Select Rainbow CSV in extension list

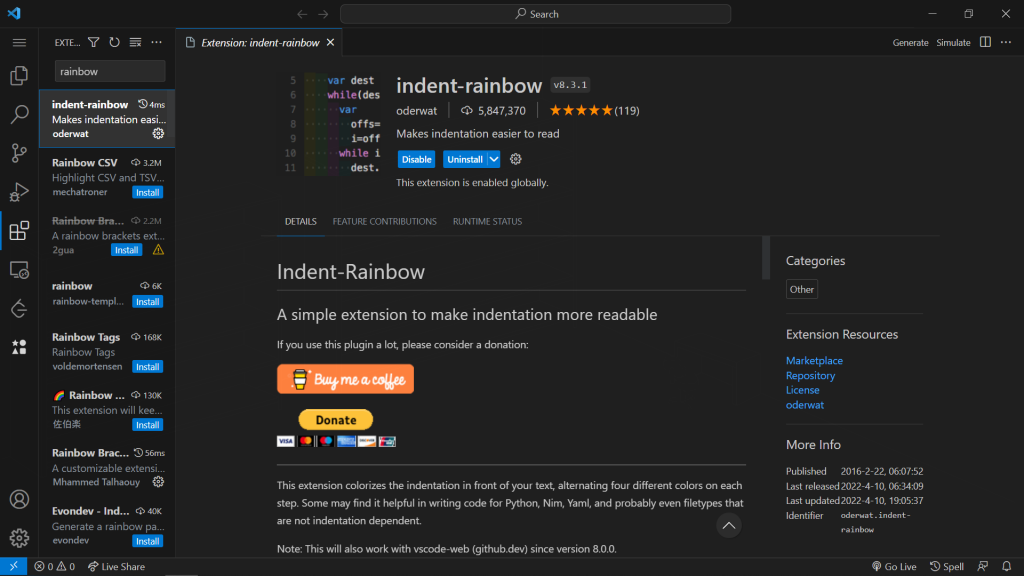tap(107, 177)
